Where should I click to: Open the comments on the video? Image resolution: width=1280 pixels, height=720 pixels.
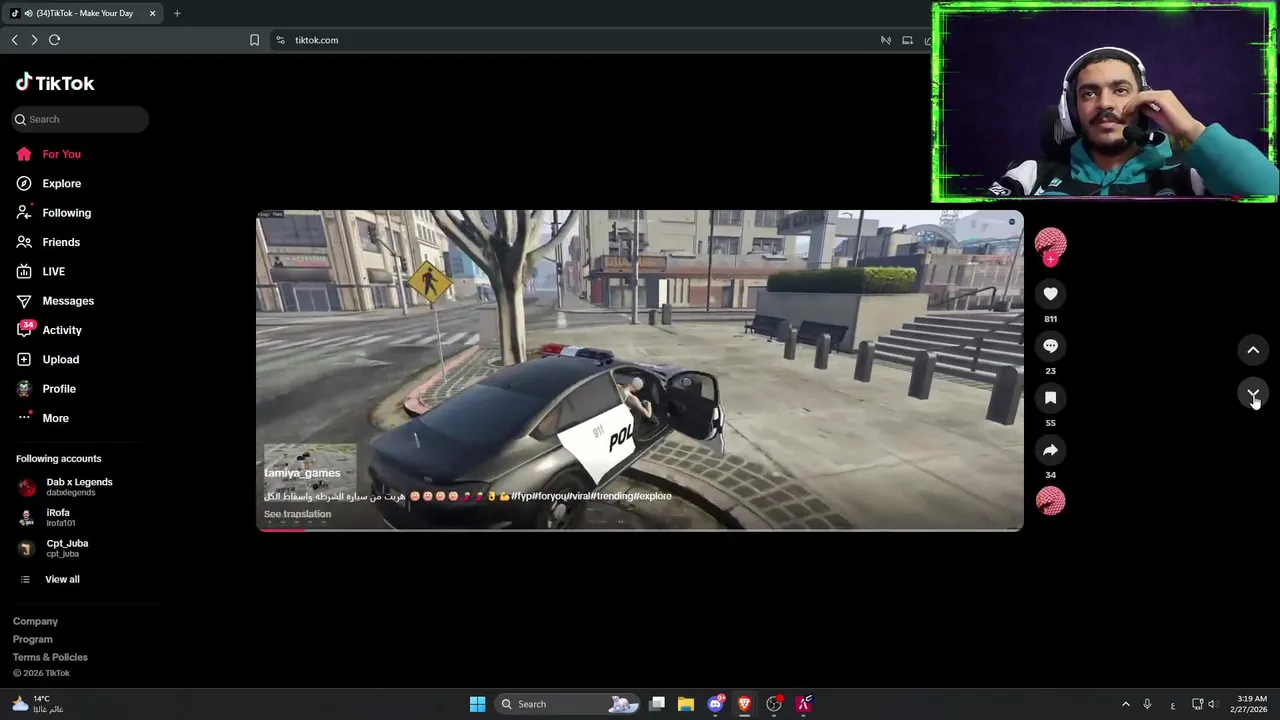click(x=1050, y=345)
